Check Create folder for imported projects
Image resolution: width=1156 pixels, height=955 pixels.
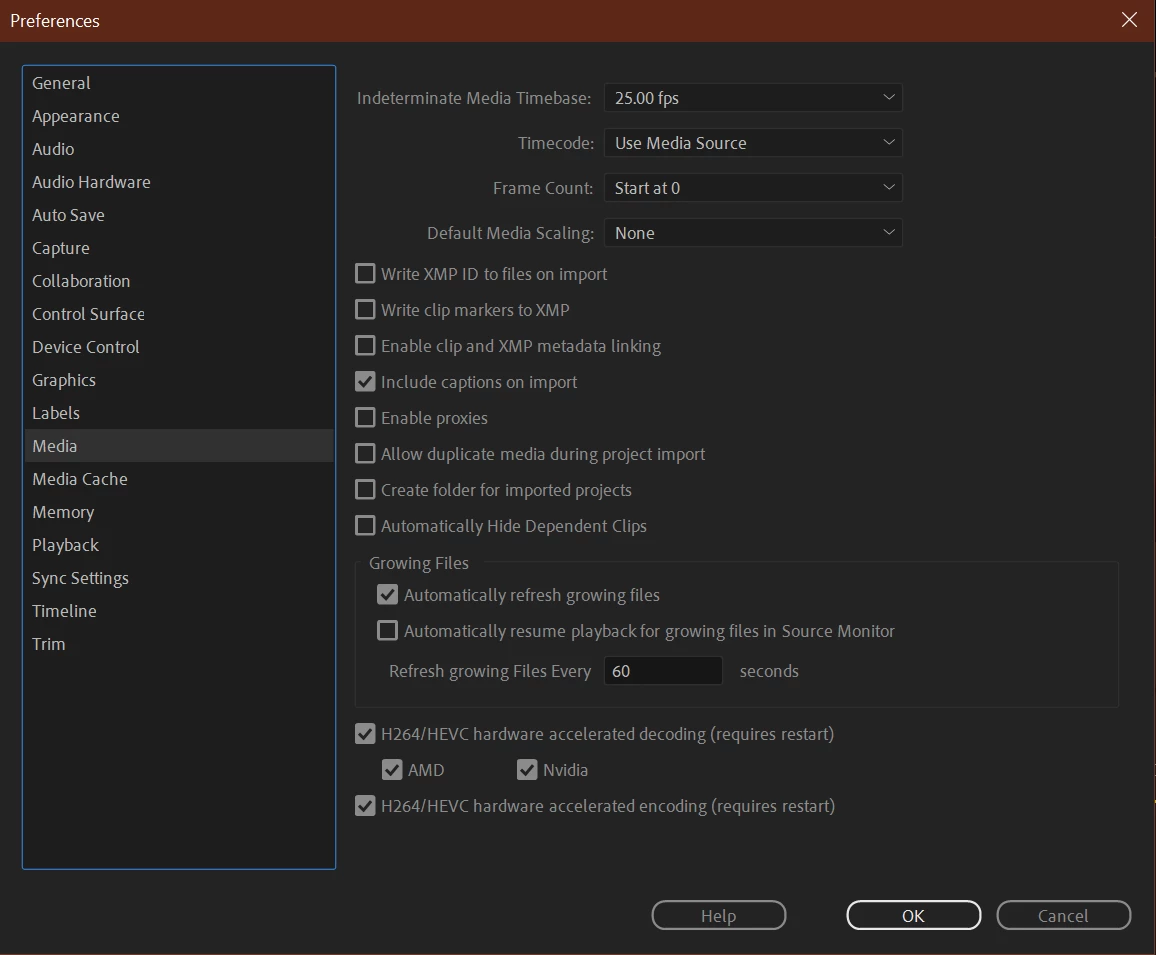(365, 490)
